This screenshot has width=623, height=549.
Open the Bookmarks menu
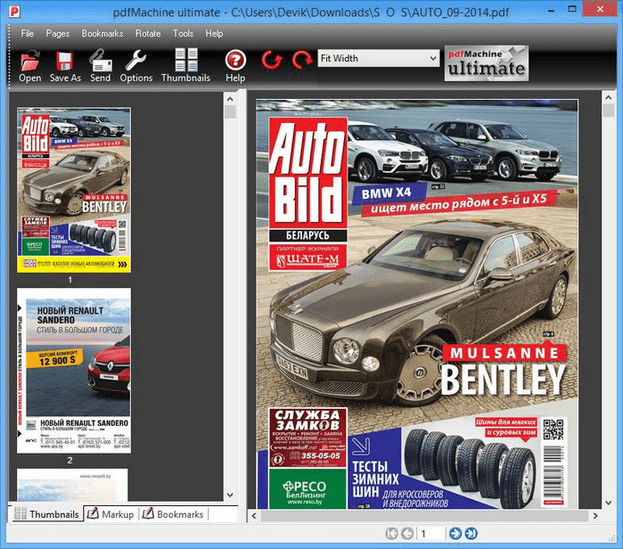pyautogui.click(x=103, y=33)
